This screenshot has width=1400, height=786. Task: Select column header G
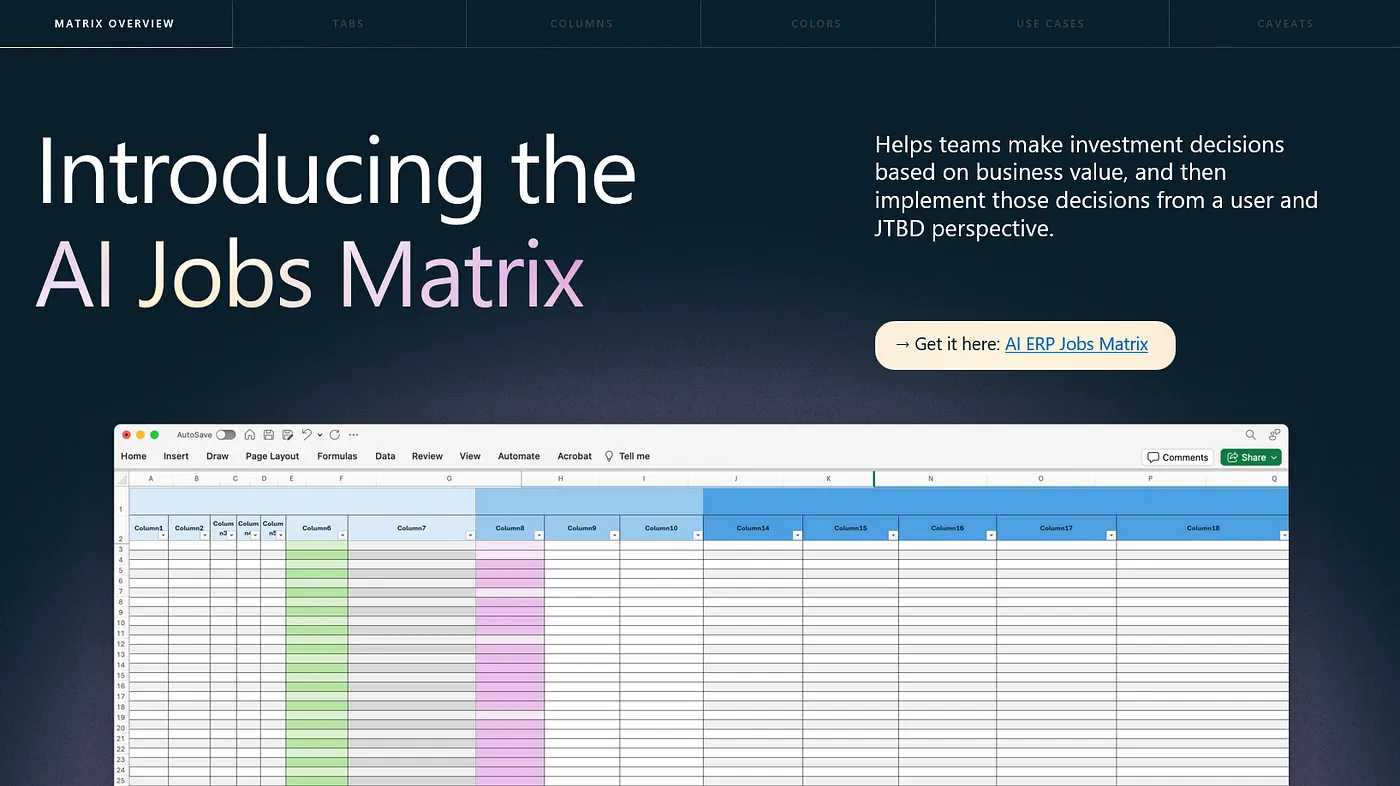(449, 479)
